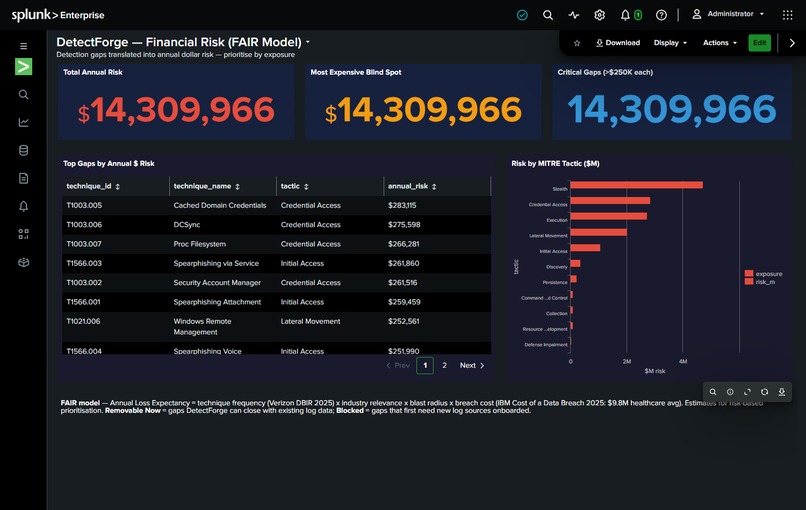Open the activity pulse icon
The height and width of the screenshot is (510, 806).
point(574,15)
